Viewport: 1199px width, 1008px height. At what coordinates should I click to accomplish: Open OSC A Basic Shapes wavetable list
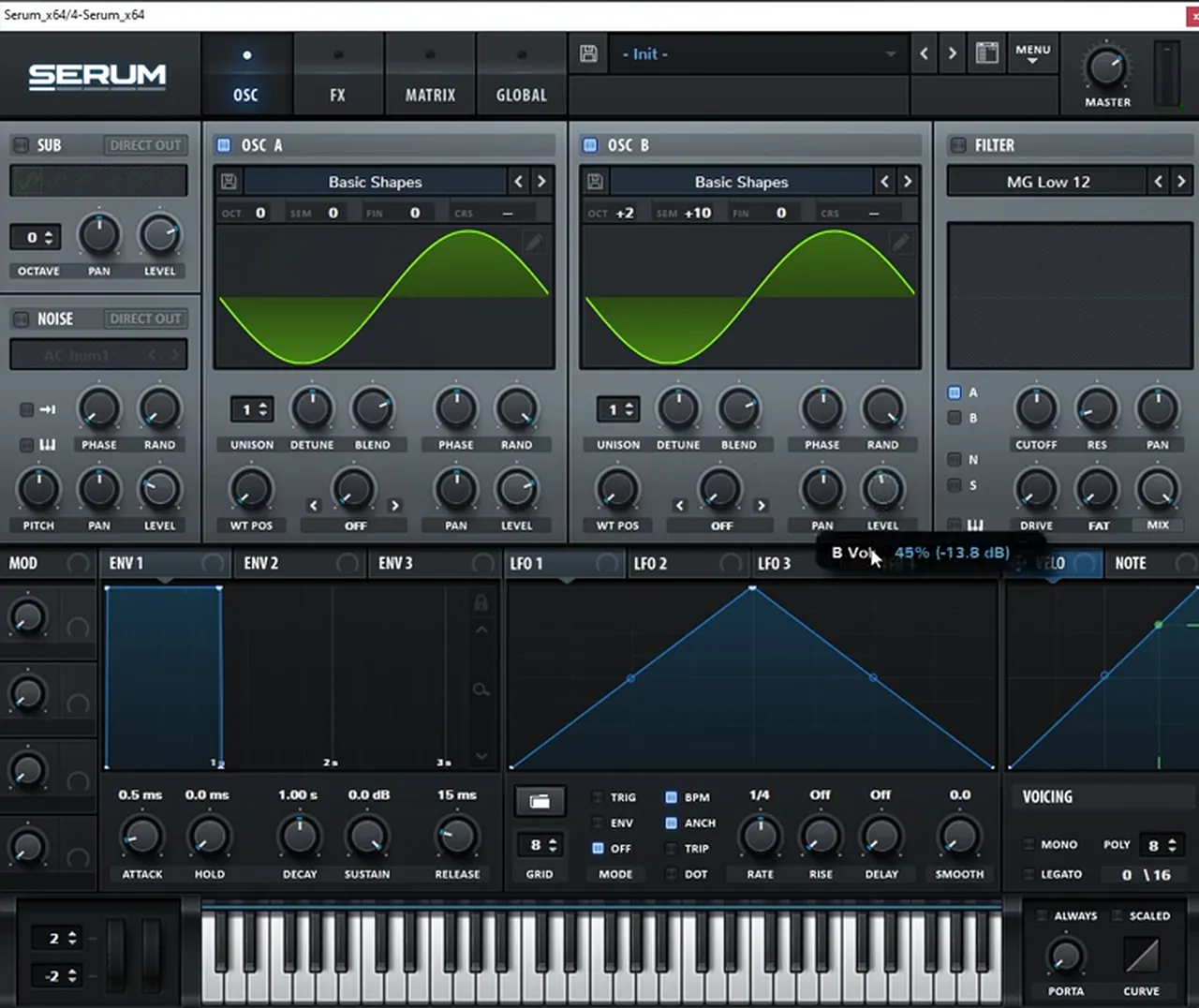(x=375, y=182)
